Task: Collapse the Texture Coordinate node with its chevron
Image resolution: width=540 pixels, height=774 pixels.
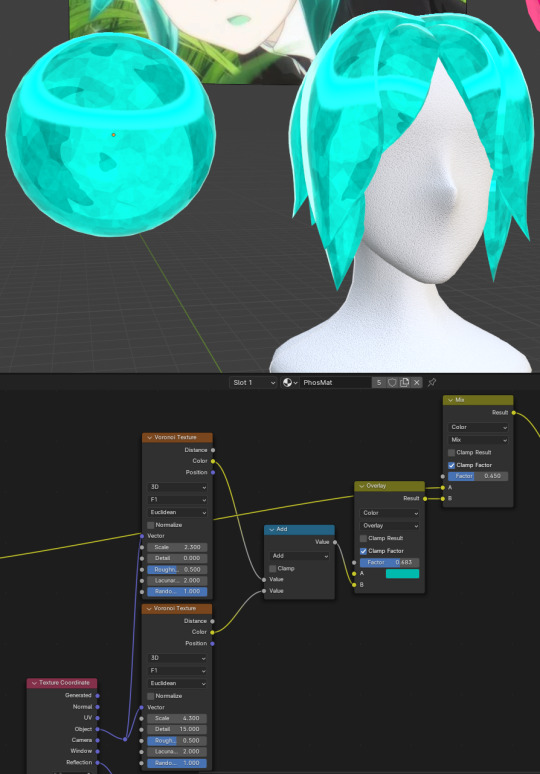Action: click(34, 683)
